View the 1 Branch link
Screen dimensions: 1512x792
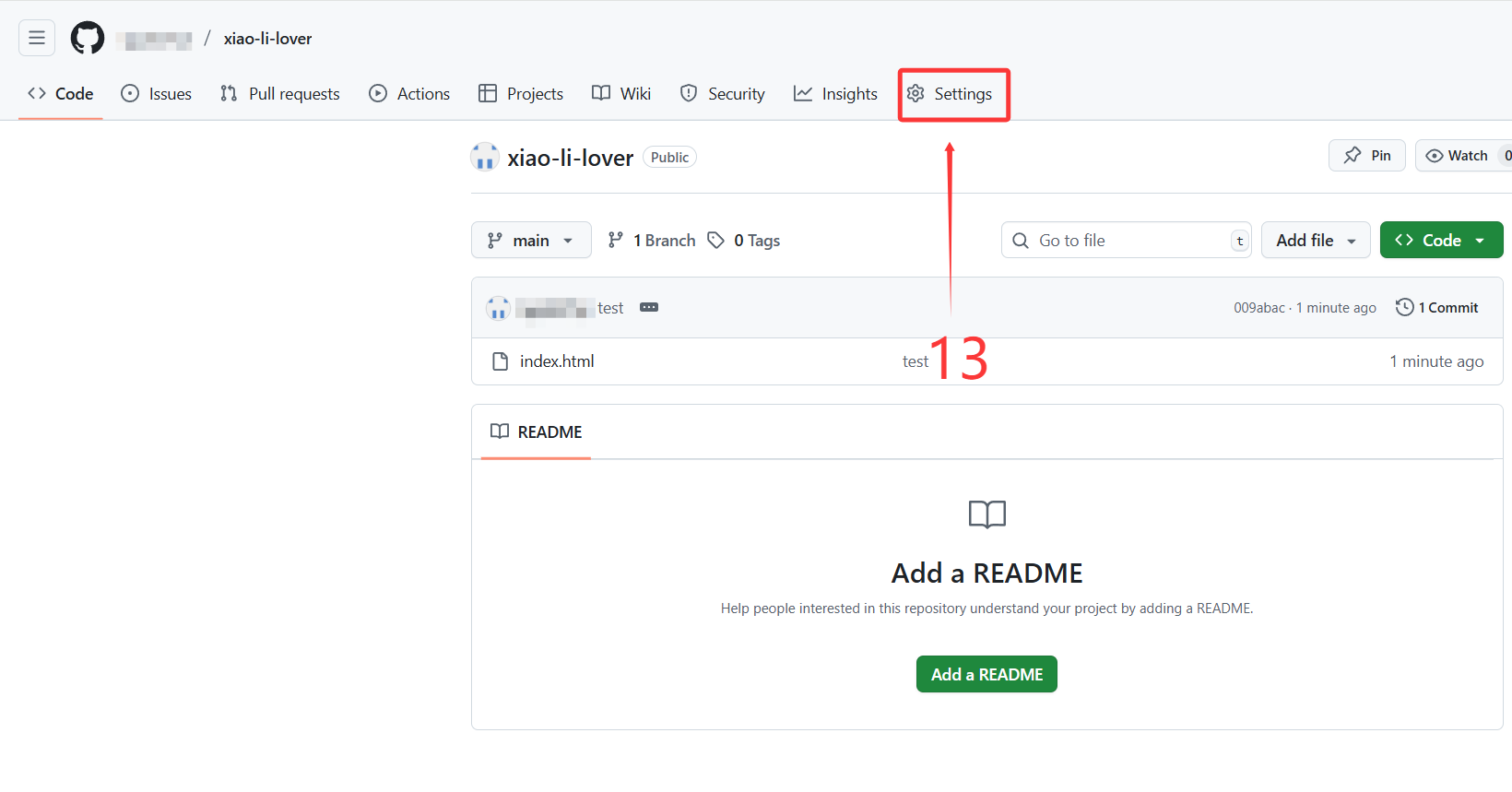coord(652,240)
